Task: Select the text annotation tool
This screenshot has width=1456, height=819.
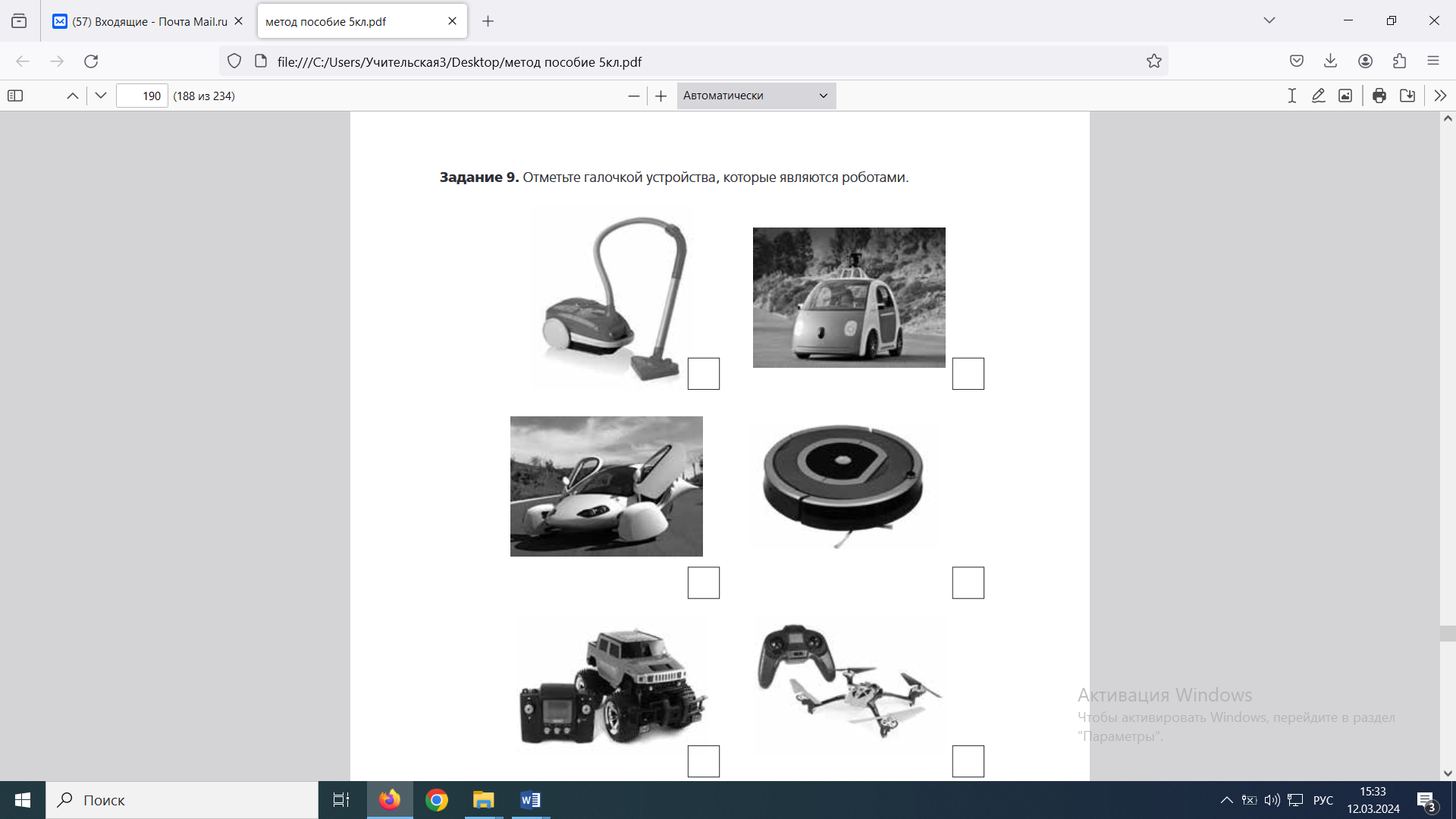Action: pyautogui.click(x=1292, y=96)
